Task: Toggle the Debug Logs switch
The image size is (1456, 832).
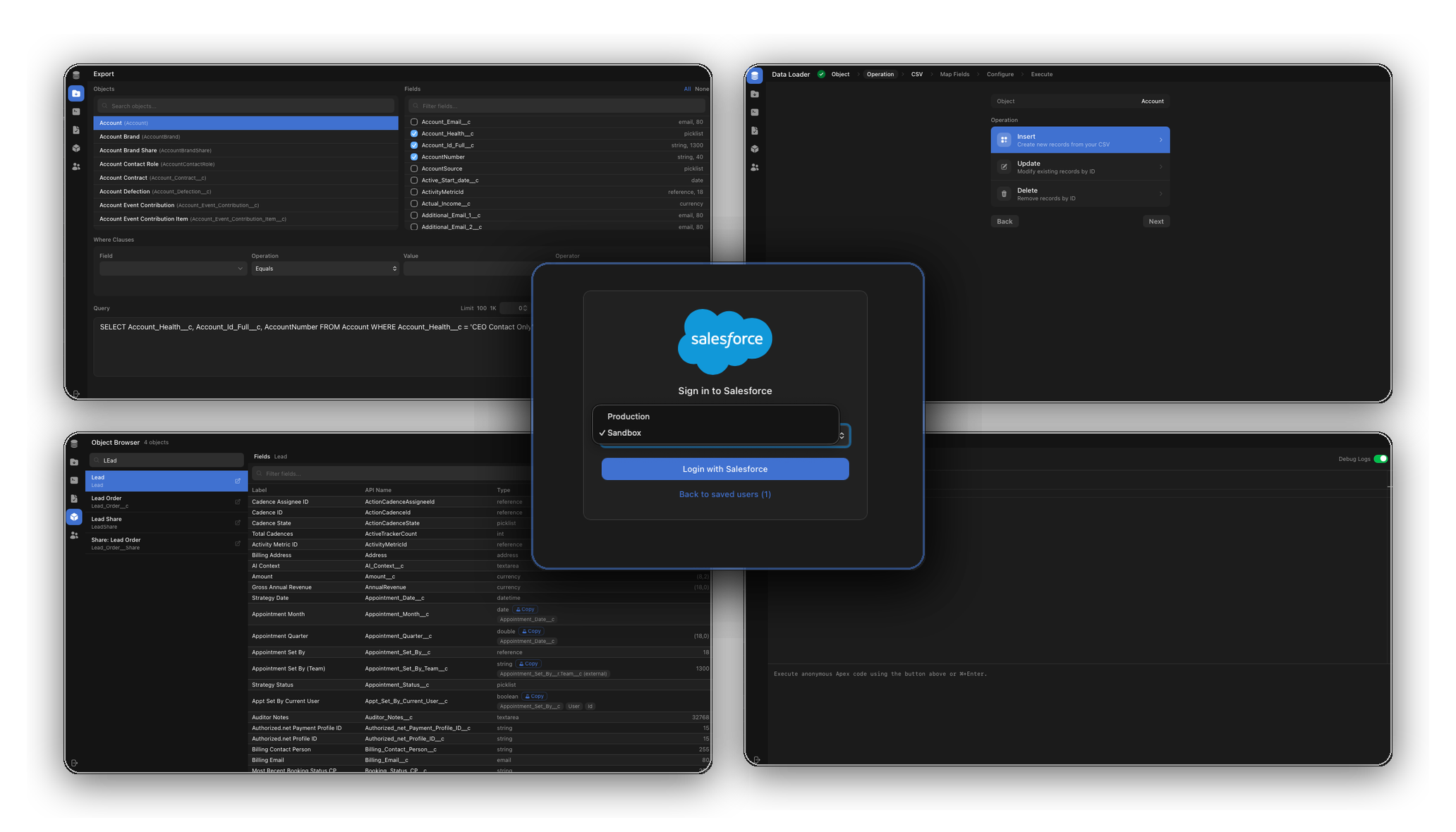Action: (x=1381, y=459)
